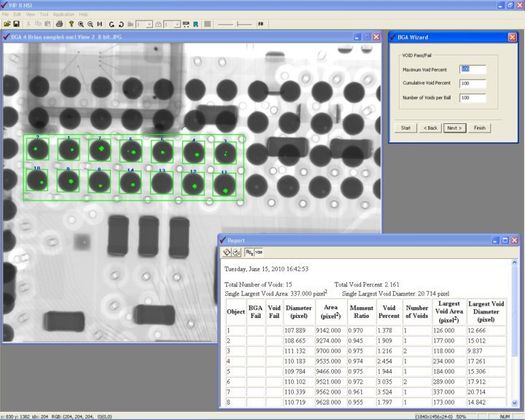Click the Report scrollbar up arrow
The image size is (525, 420).
coord(515,263)
